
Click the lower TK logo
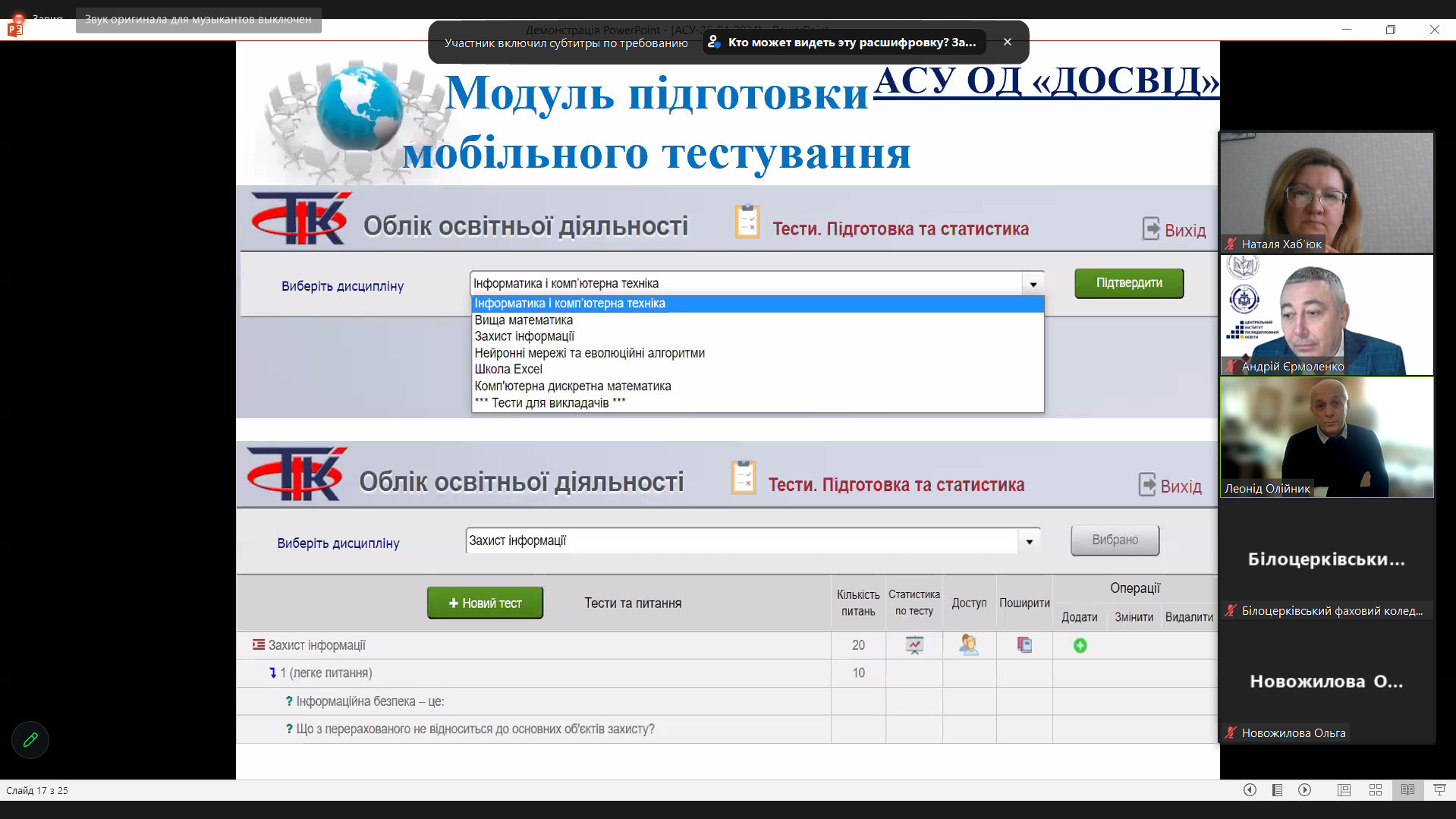[296, 474]
